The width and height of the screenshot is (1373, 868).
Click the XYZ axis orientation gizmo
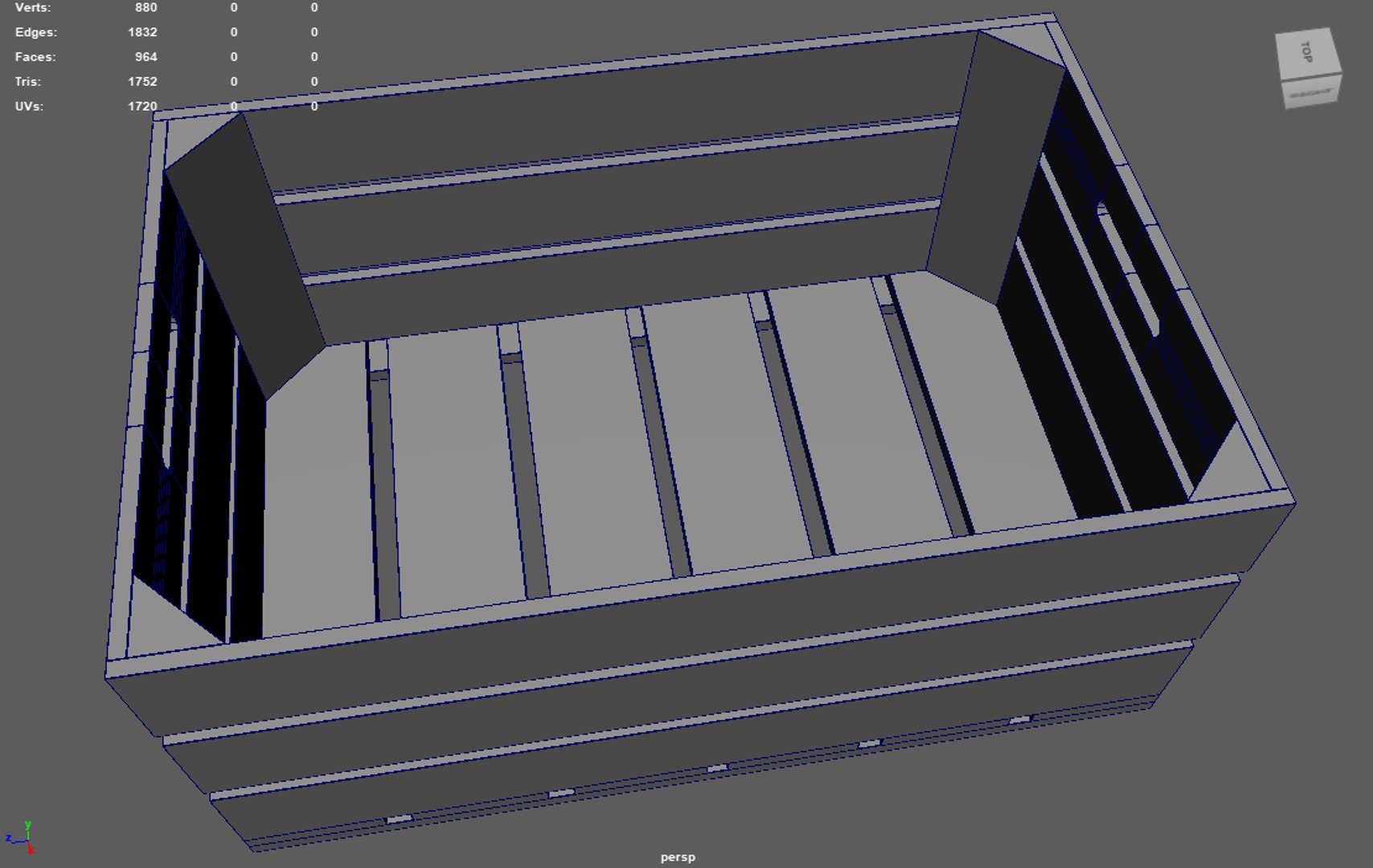pyautogui.click(x=21, y=837)
